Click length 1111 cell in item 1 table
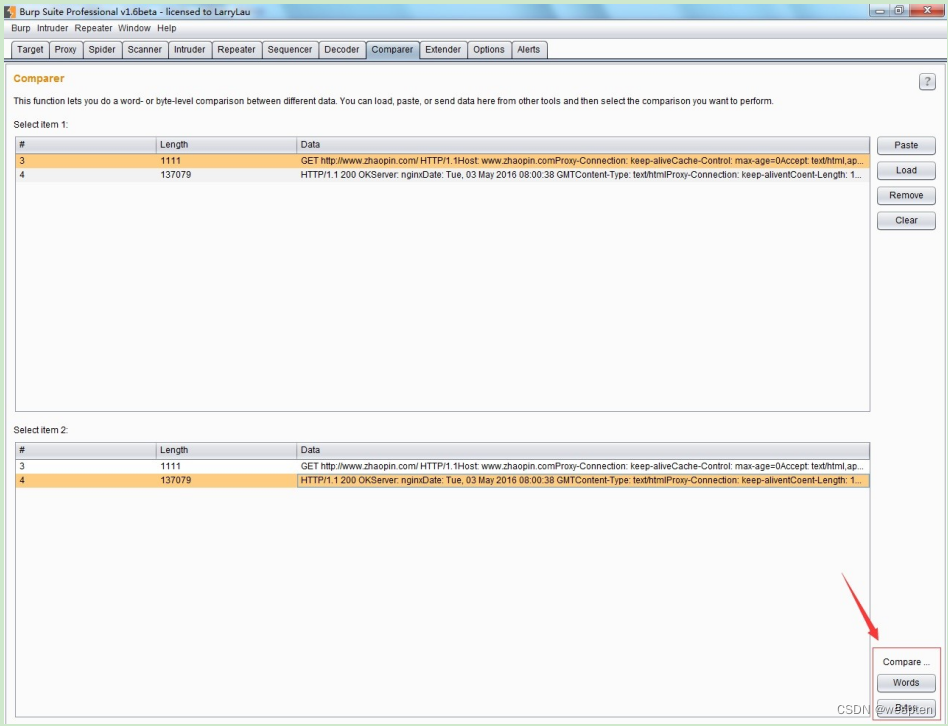Viewport: 948px width, 726px height. click(x=226, y=161)
